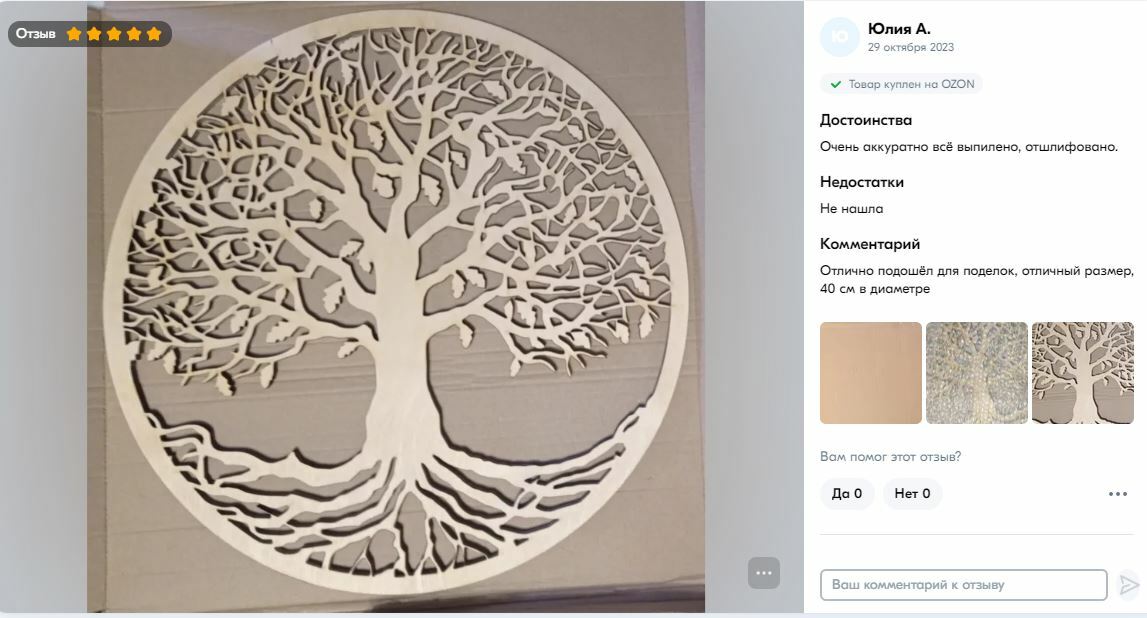Click the Комментарий section heading

click(870, 244)
